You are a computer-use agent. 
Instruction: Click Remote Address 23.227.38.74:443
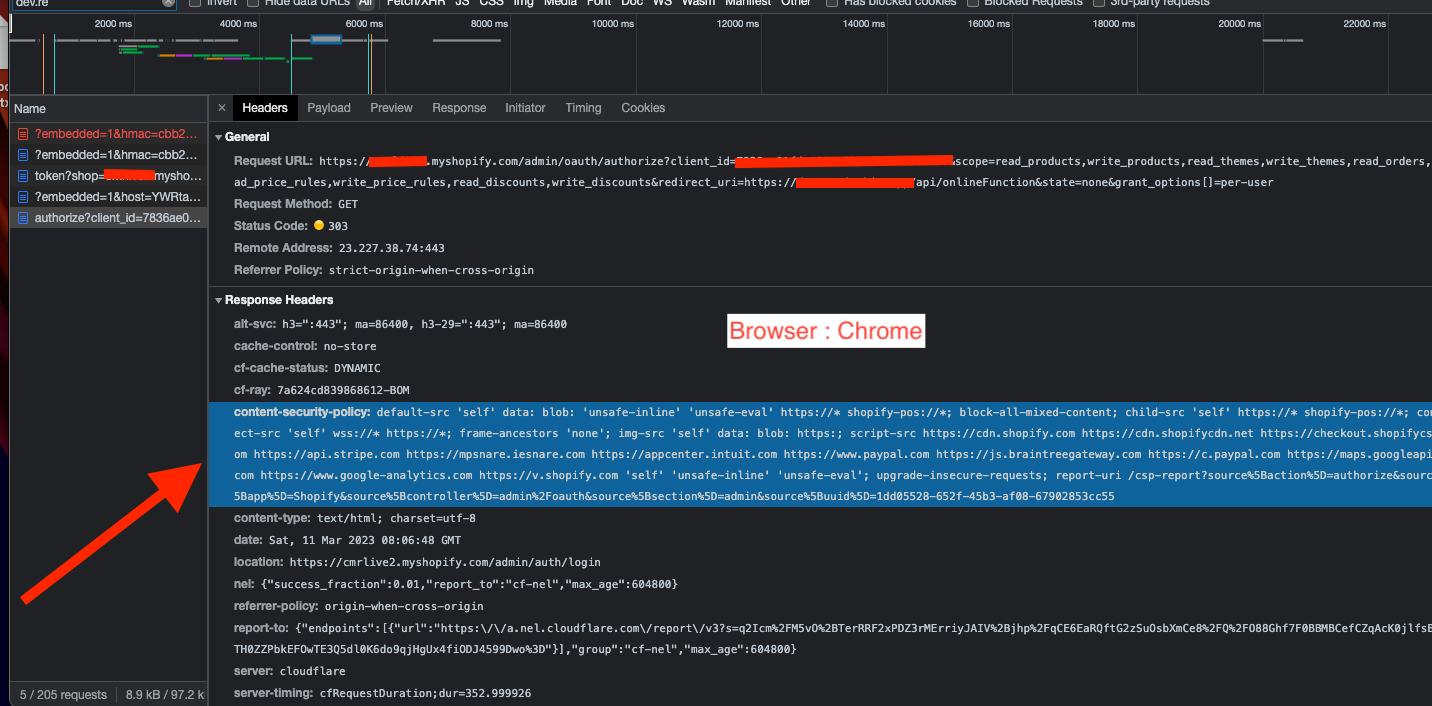(x=339, y=248)
